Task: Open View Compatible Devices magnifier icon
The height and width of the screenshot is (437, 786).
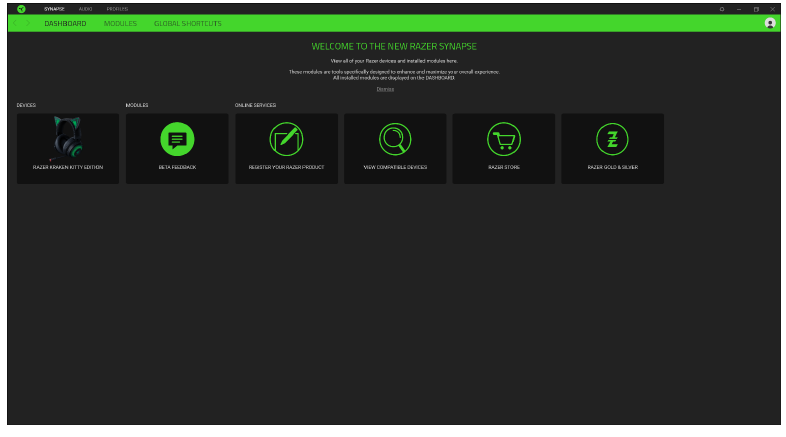Action: 395,139
